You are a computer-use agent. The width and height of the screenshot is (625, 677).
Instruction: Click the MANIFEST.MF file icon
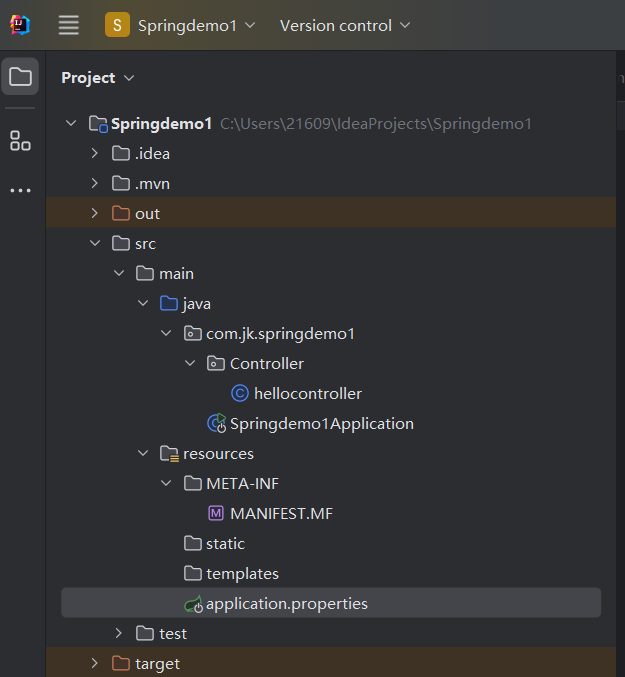point(216,513)
